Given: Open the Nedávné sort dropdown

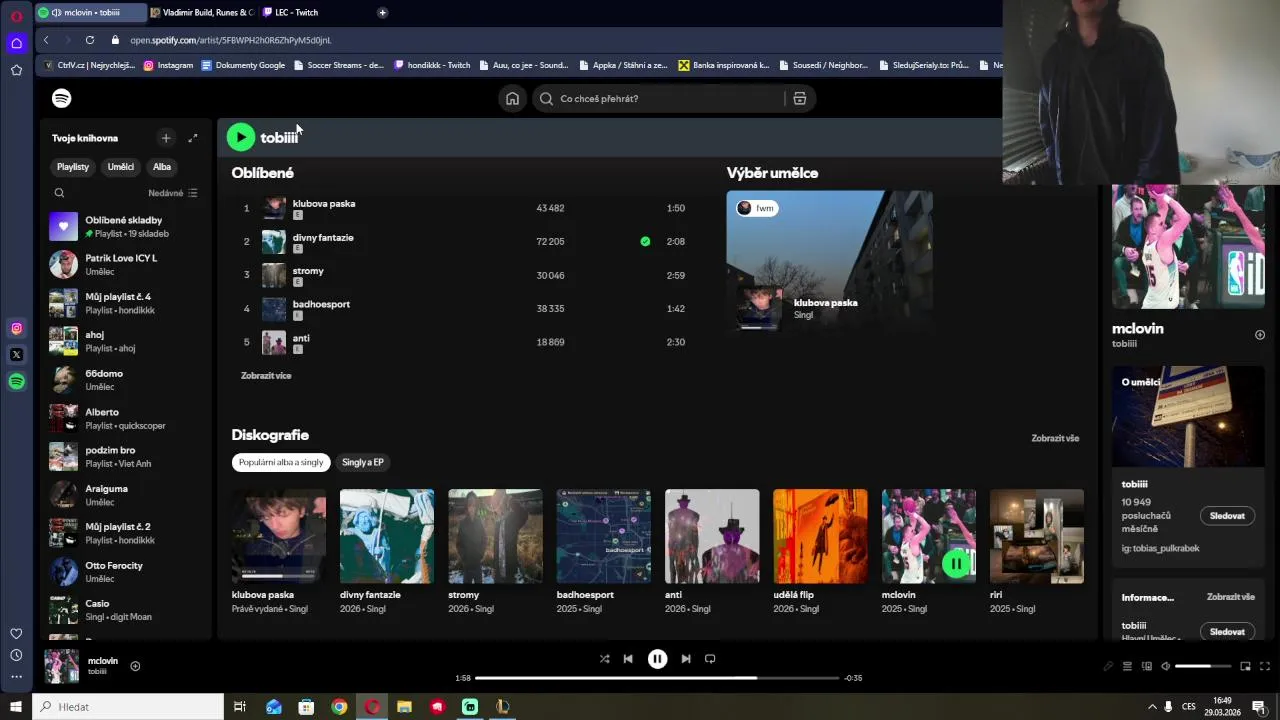Looking at the screenshot, I should pyautogui.click(x=173, y=193).
